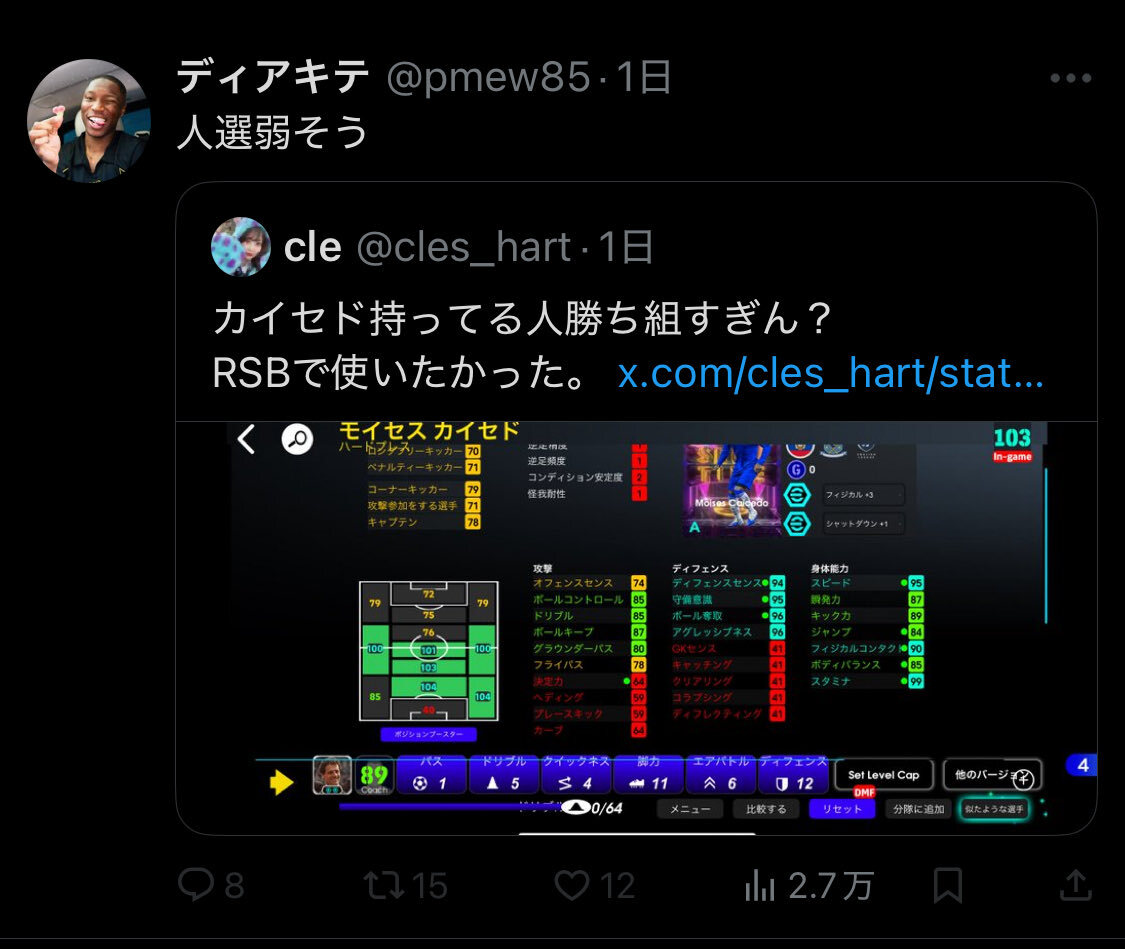Bookmark this post
Screen dimensions: 1125x949
pos(947,885)
